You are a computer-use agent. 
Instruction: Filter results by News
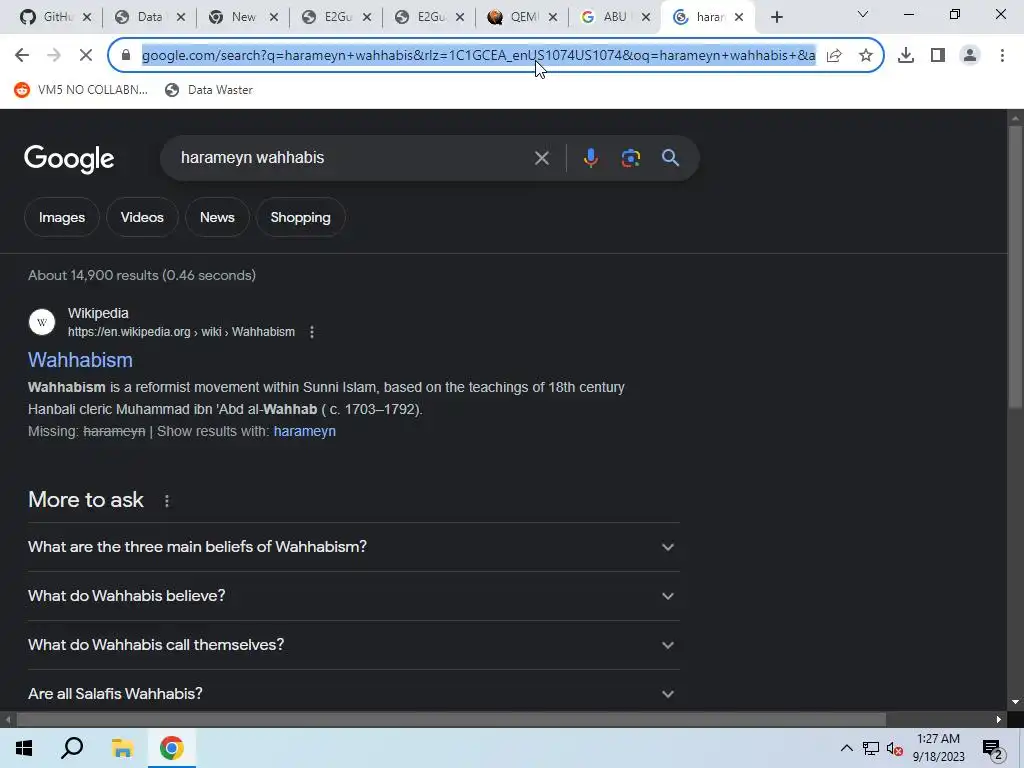tap(217, 217)
